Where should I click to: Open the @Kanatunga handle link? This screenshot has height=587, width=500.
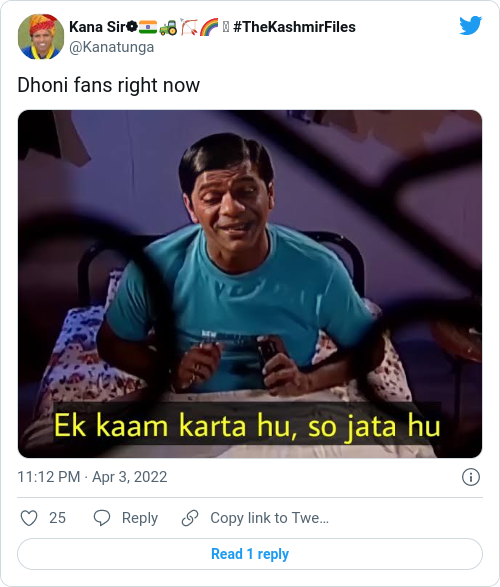pyautogui.click(x=112, y=47)
